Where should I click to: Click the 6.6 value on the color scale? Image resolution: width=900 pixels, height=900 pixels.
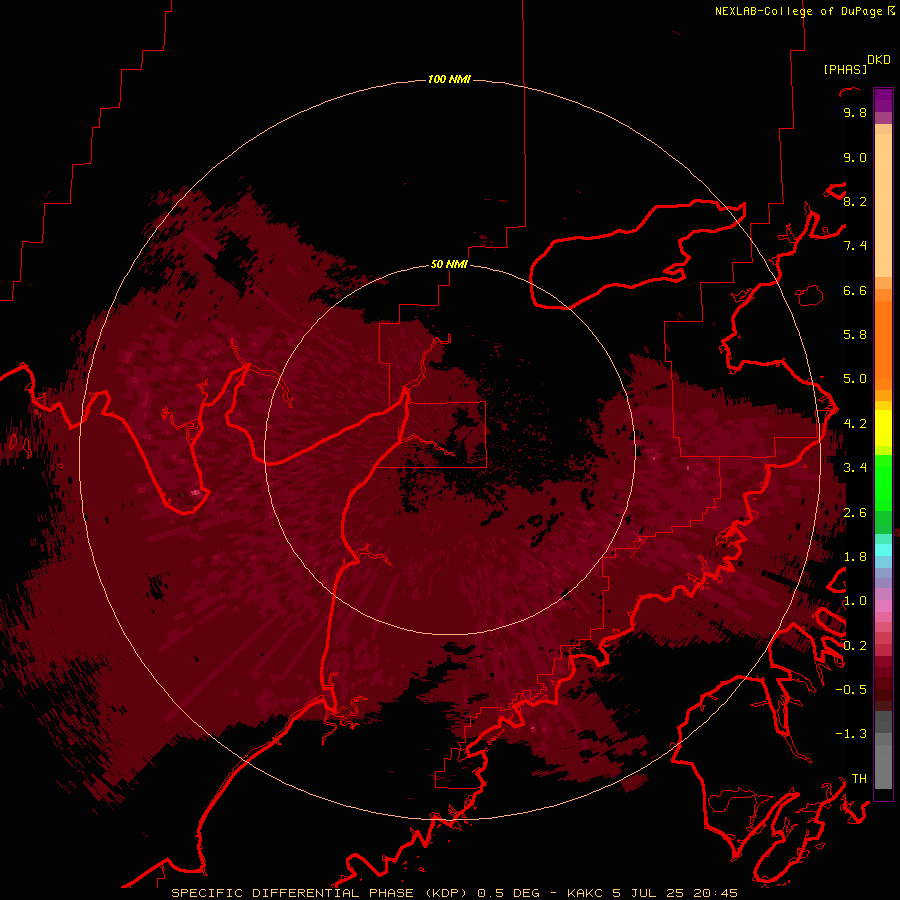tap(855, 290)
